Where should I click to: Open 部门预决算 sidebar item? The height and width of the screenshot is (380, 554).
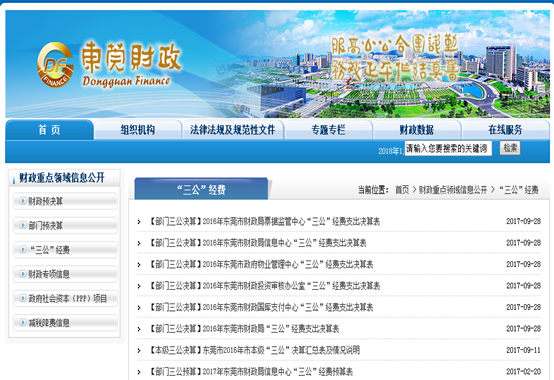coord(65,225)
